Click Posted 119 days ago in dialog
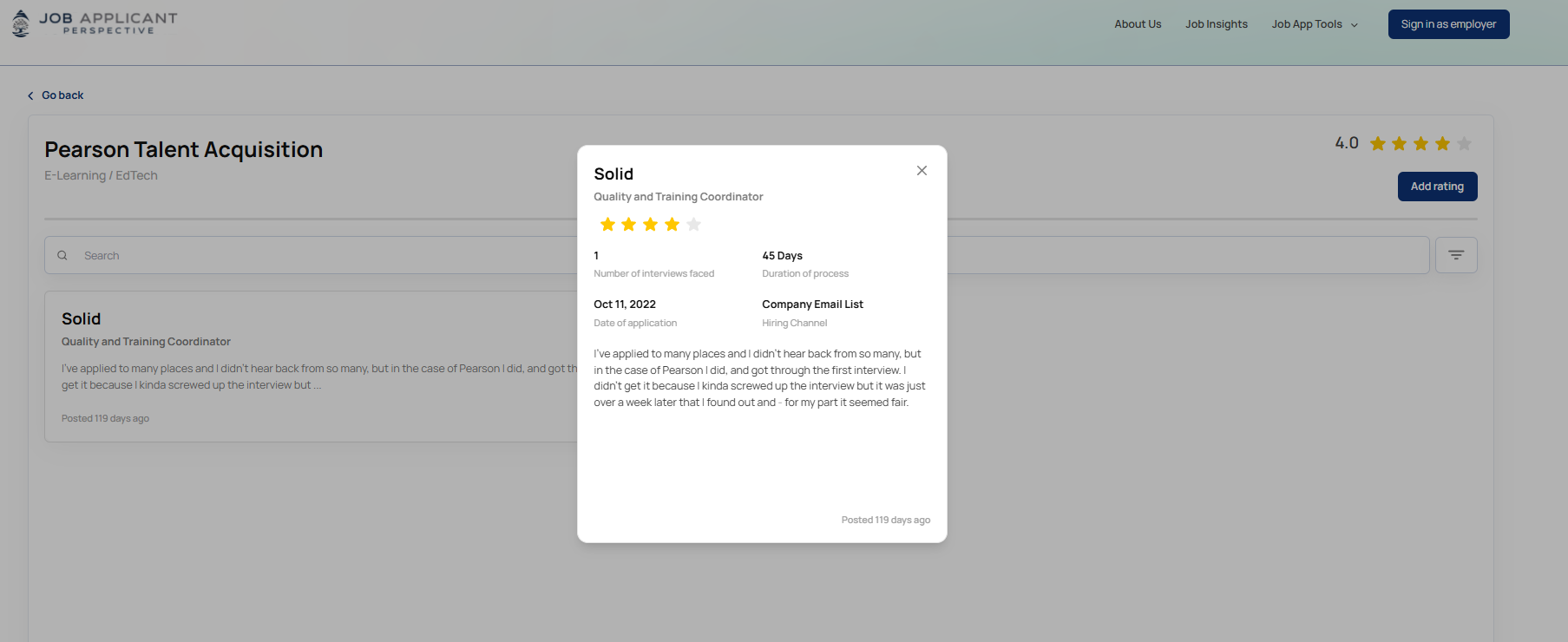 885,521
